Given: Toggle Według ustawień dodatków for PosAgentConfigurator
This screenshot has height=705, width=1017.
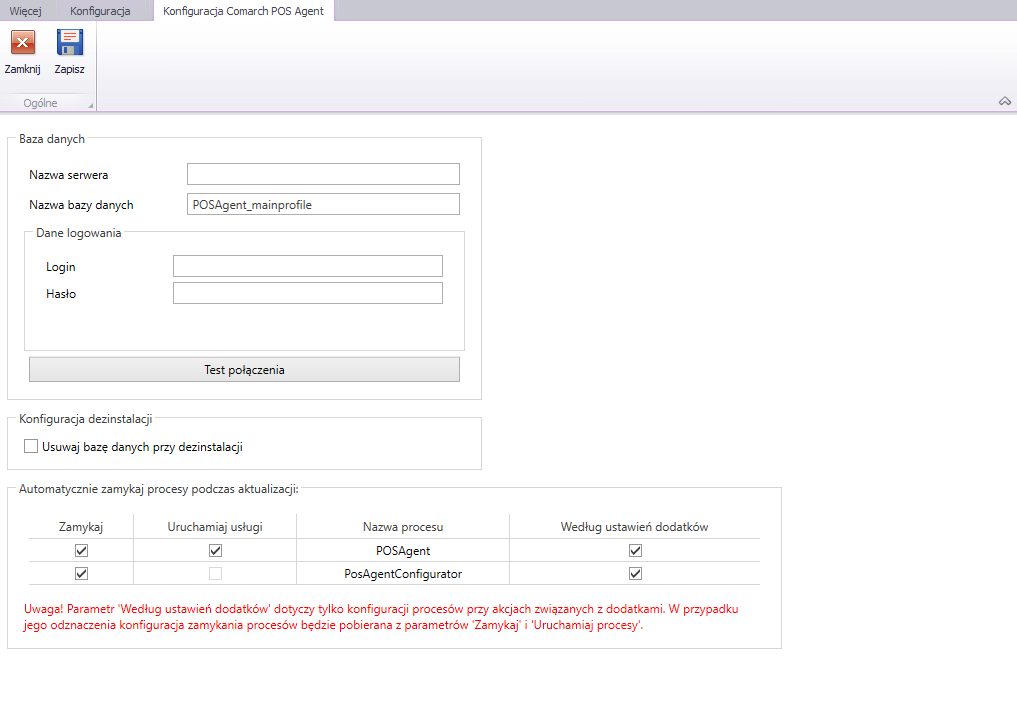Looking at the screenshot, I should coord(635,574).
